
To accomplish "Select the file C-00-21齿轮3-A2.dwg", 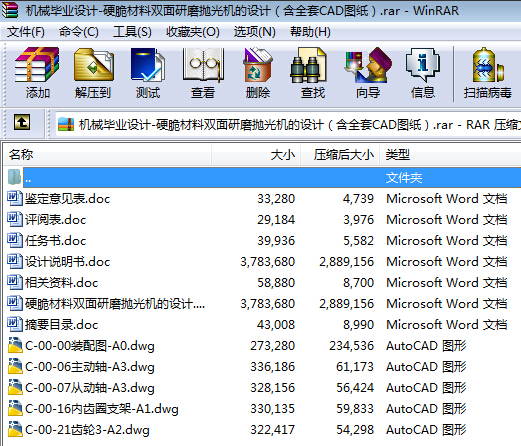I will 87,430.
